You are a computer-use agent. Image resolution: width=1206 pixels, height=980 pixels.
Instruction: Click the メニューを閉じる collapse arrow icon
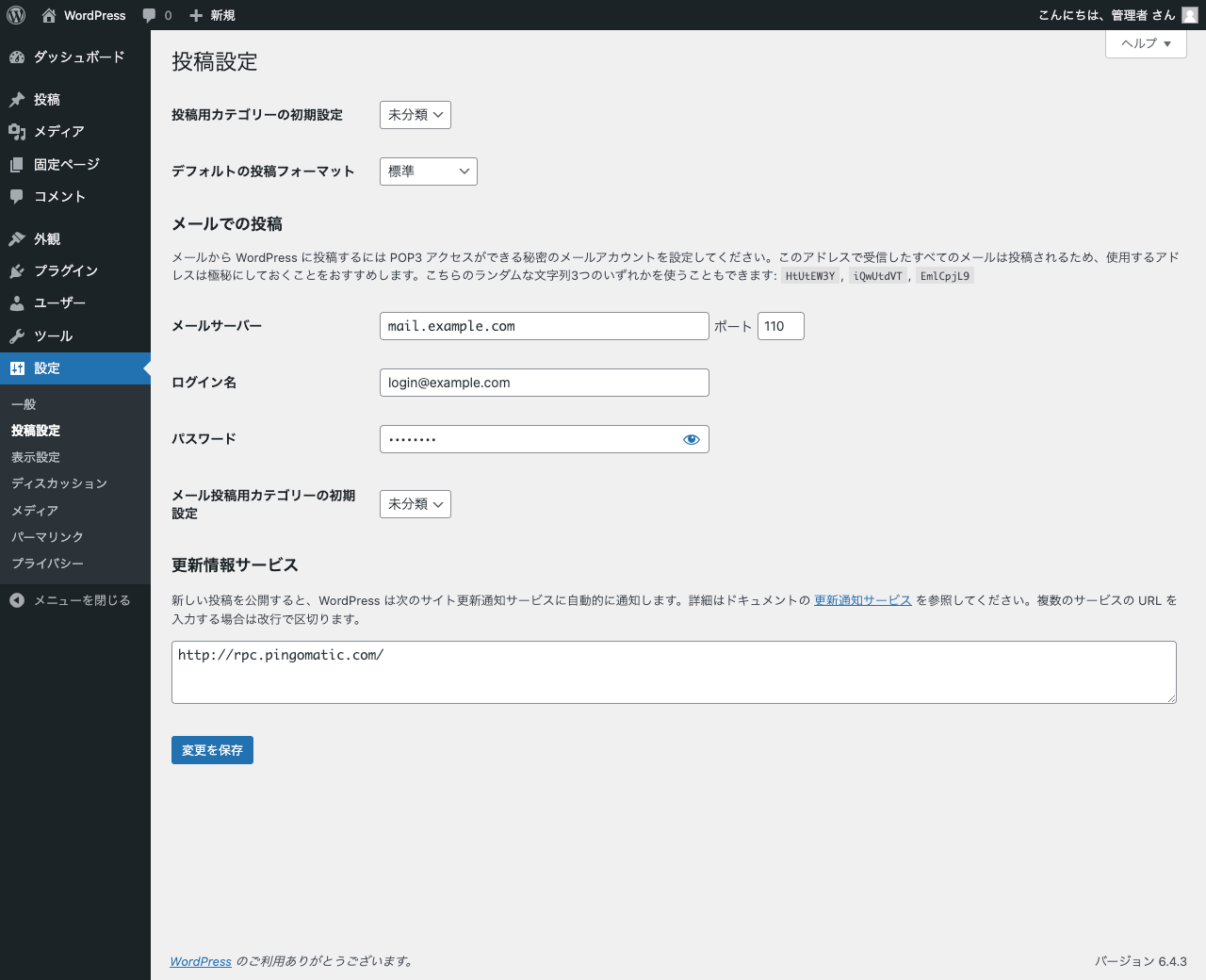pos(17,600)
